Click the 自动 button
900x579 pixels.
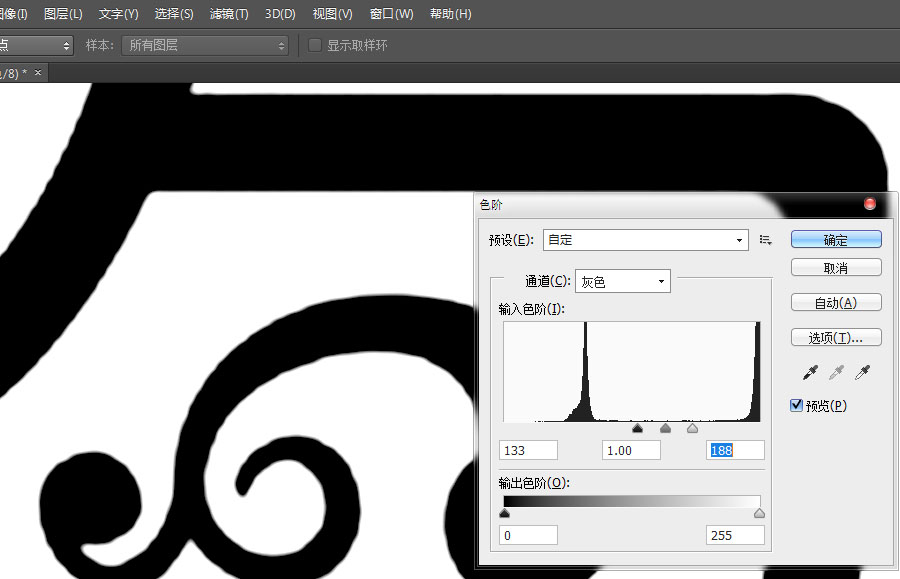pyautogui.click(x=836, y=303)
